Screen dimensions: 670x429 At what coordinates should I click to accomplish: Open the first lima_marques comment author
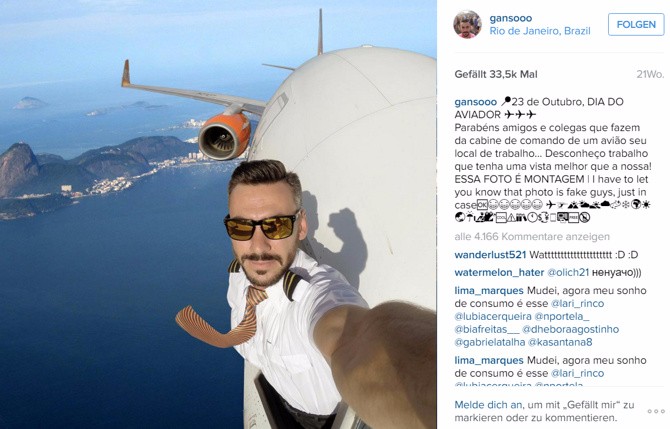[489, 291]
